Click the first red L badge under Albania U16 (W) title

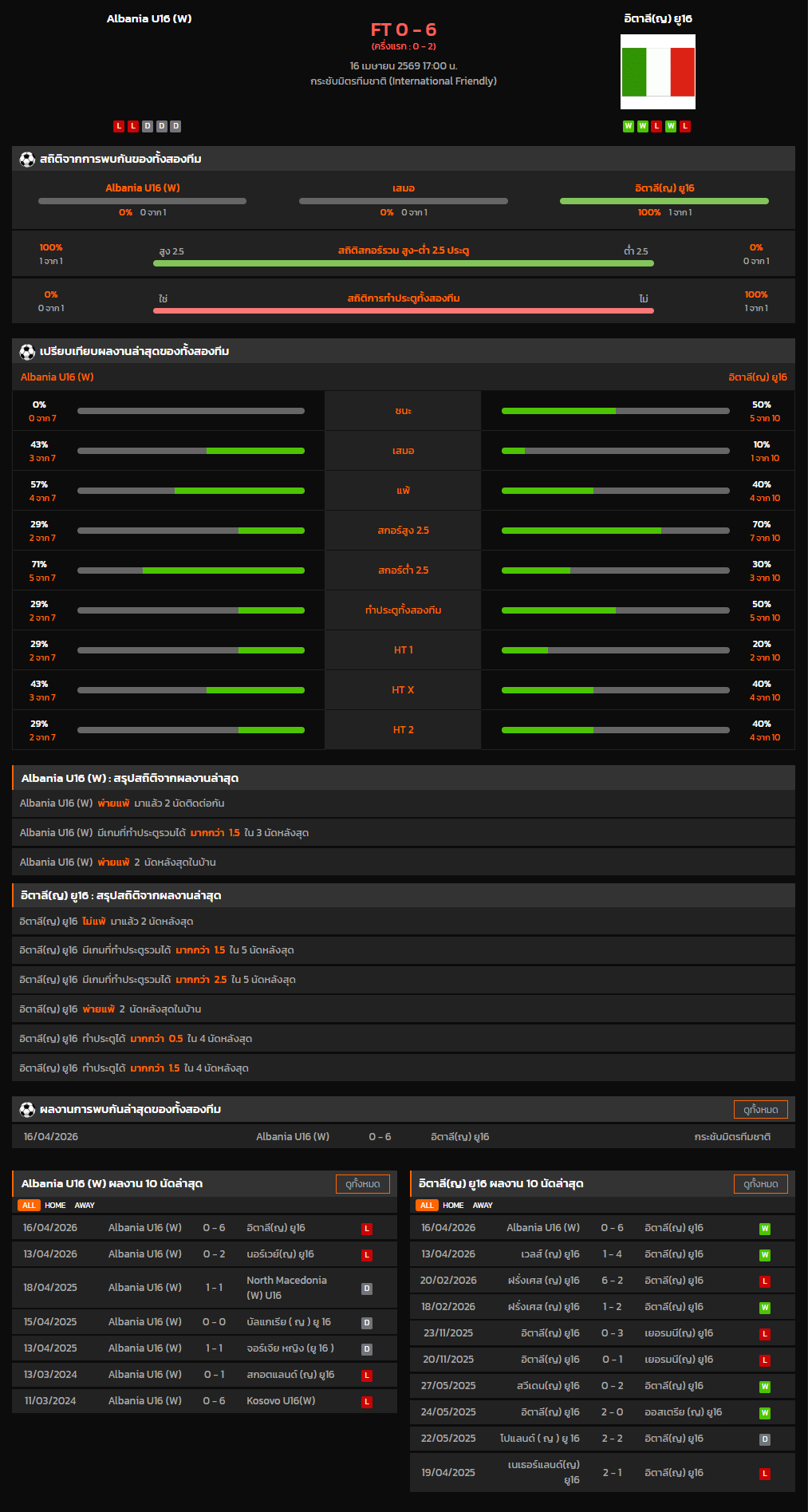pyautogui.click(x=119, y=126)
